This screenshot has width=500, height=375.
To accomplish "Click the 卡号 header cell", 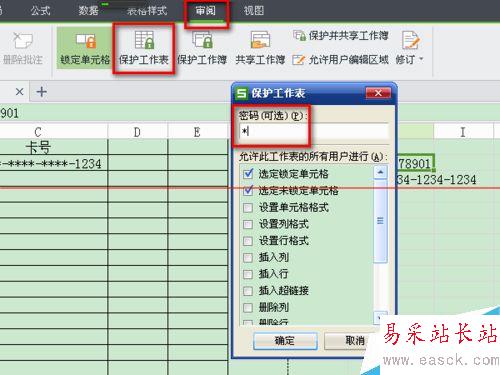I will [x=53, y=147].
